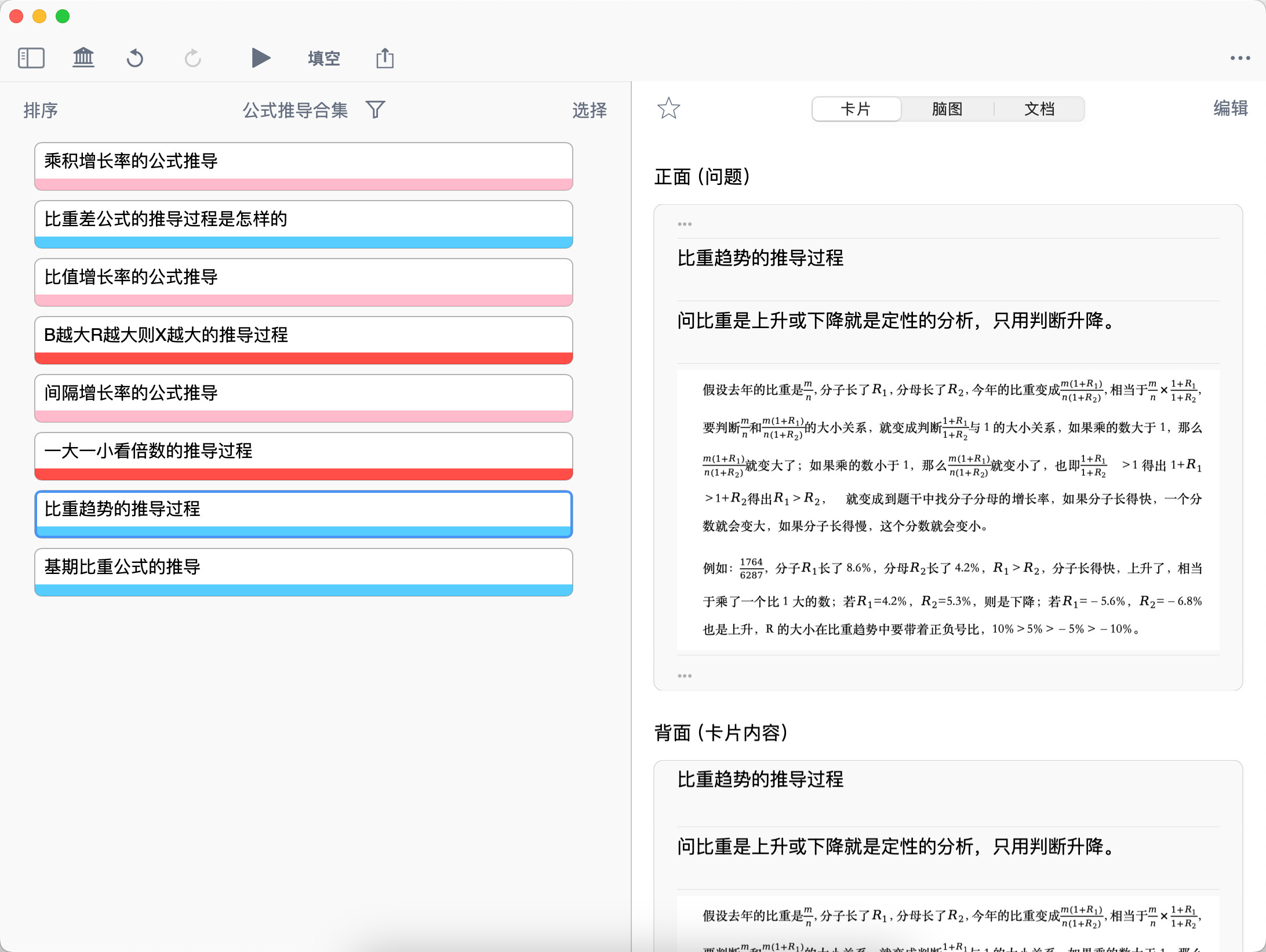This screenshot has height=952, width=1266.
Task: Toggle the favorite star for this card
Action: pyautogui.click(x=668, y=108)
